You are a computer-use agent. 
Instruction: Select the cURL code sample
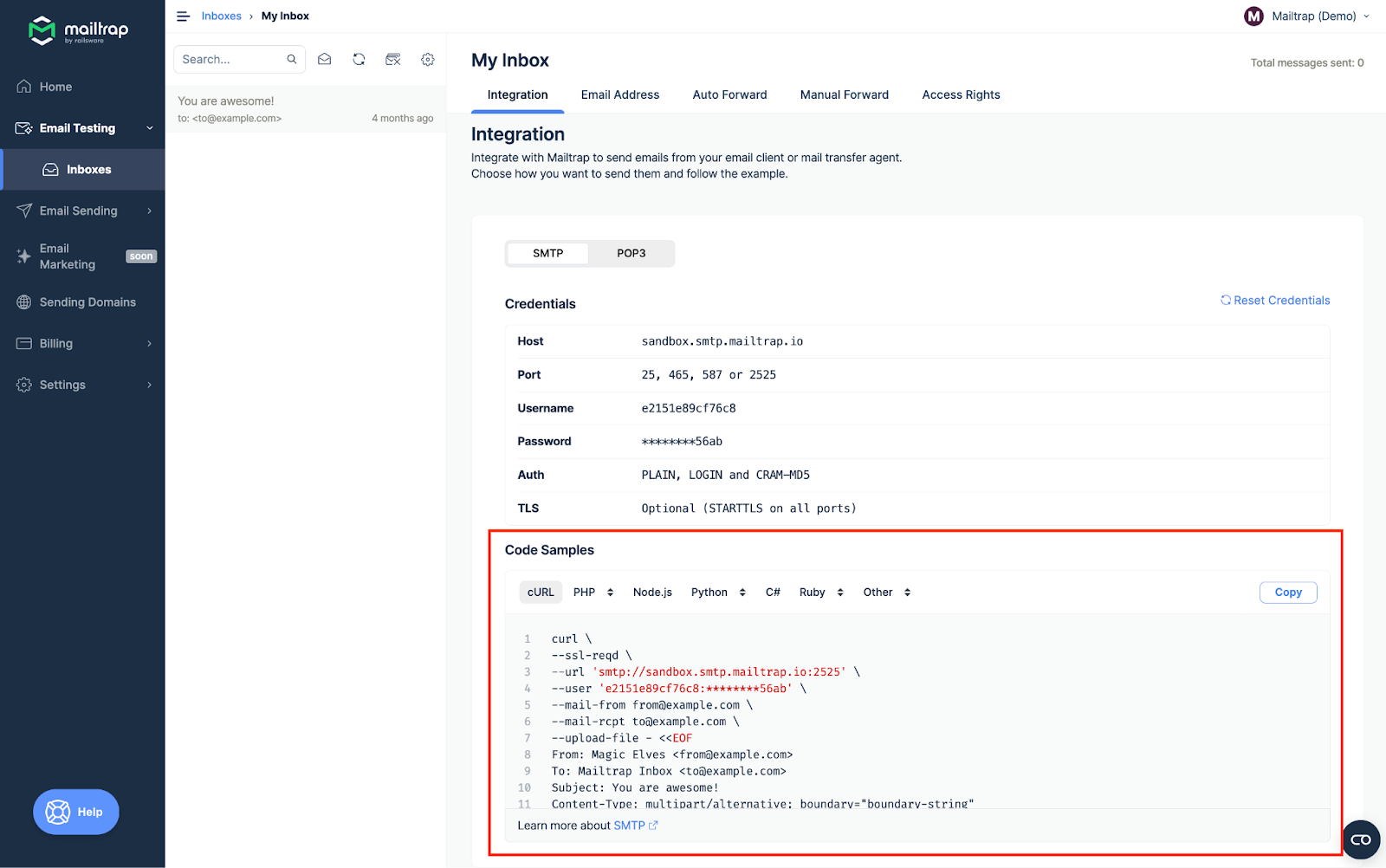pos(541,593)
